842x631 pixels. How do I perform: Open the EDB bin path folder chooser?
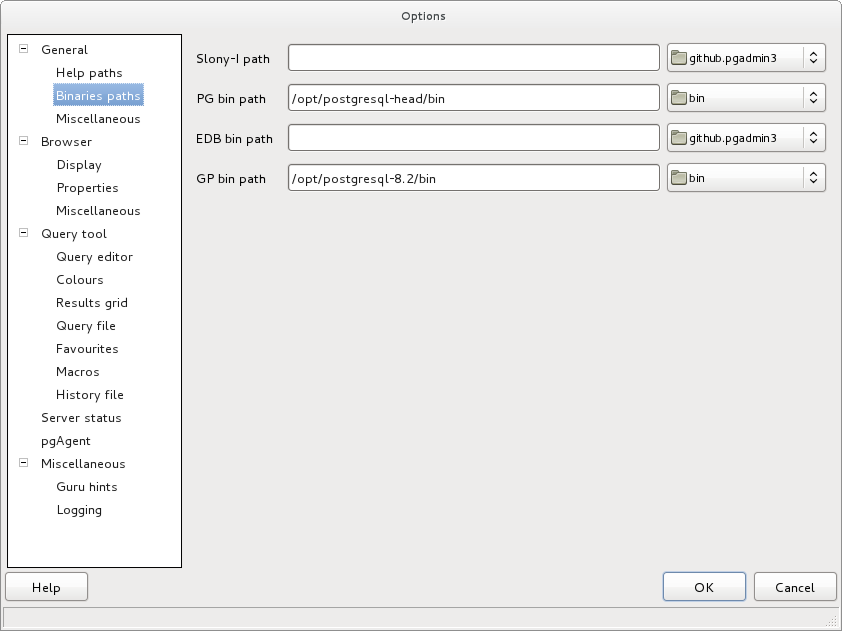pos(745,137)
